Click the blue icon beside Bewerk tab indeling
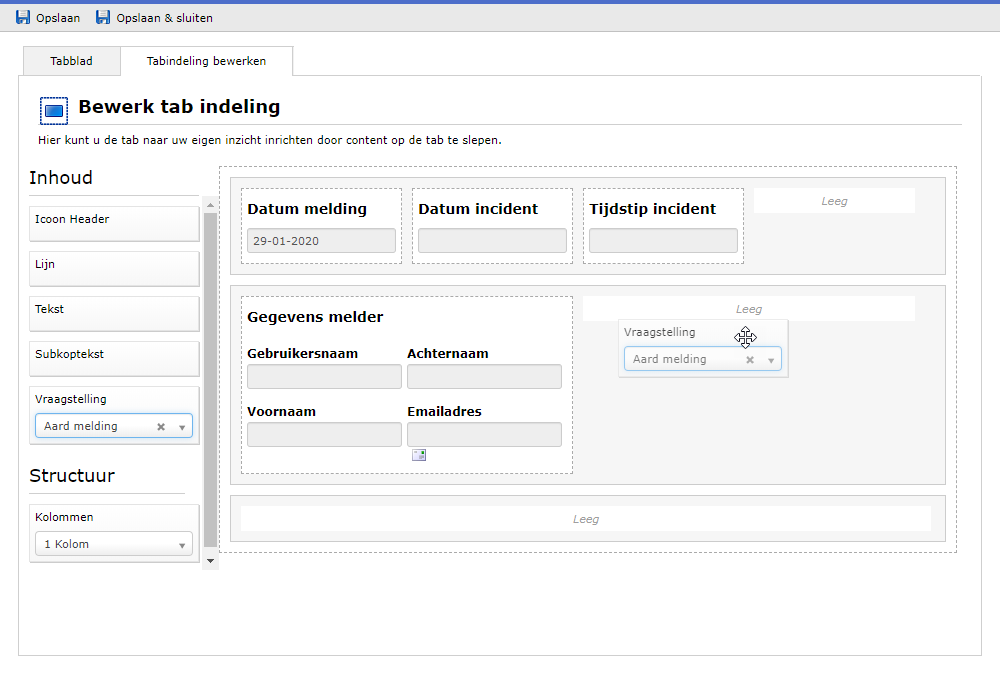This screenshot has width=1000, height=679. [x=52, y=110]
